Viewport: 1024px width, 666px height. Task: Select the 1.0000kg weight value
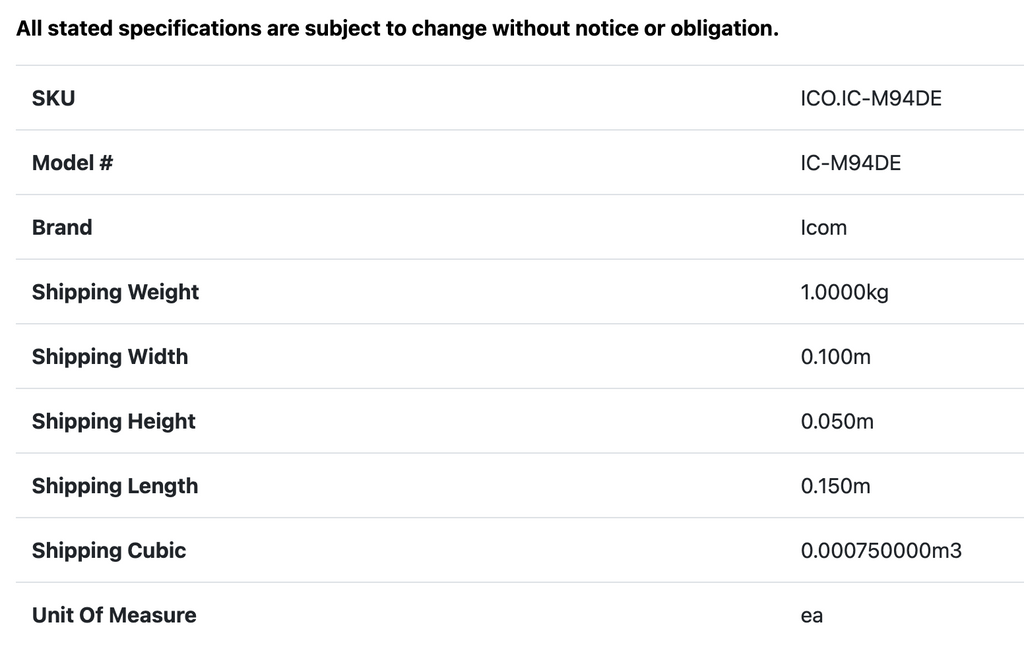845,292
